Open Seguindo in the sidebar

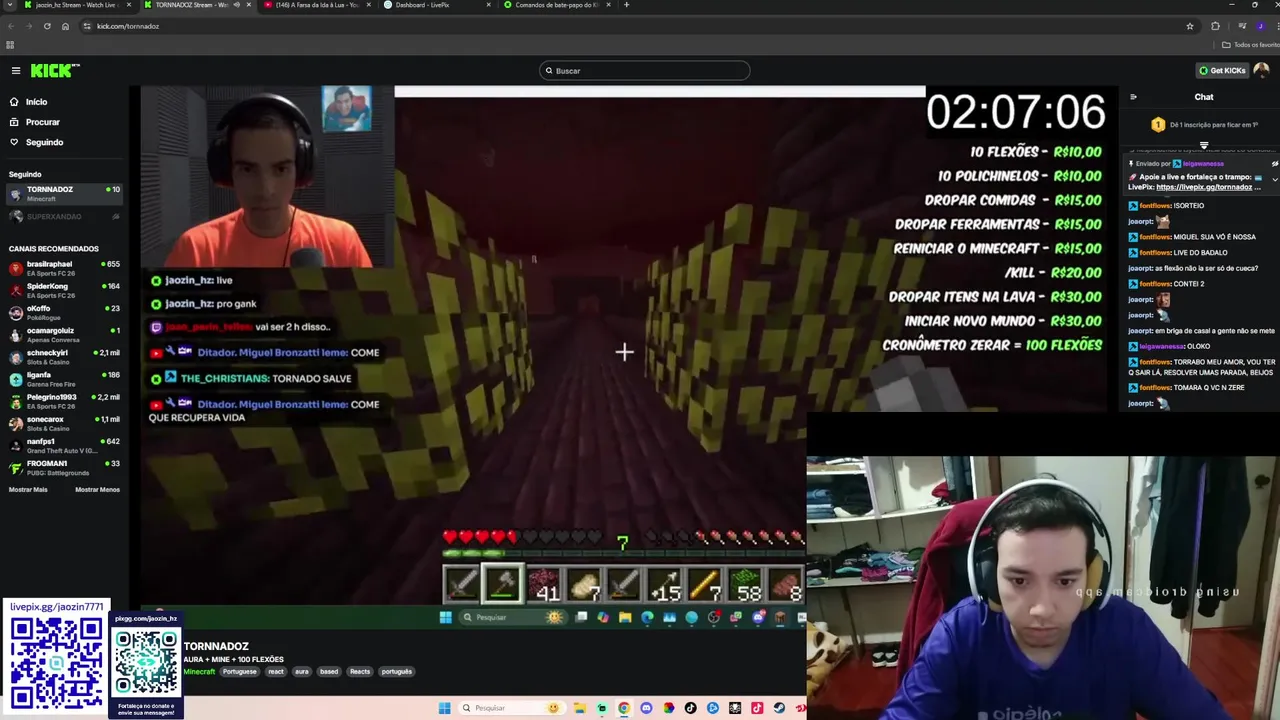[44, 142]
